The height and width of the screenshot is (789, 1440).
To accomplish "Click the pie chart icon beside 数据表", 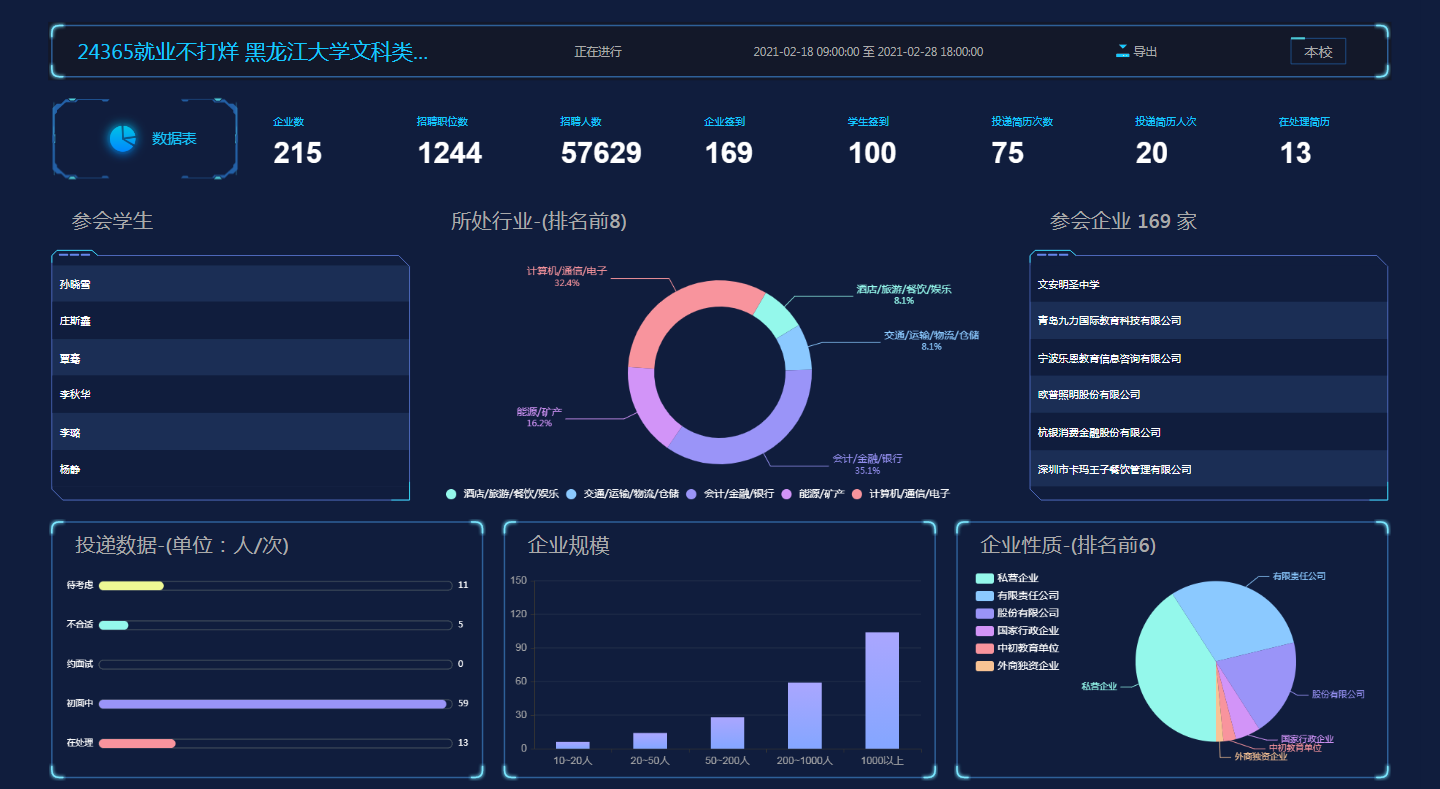I will click(x=122, y=139).
